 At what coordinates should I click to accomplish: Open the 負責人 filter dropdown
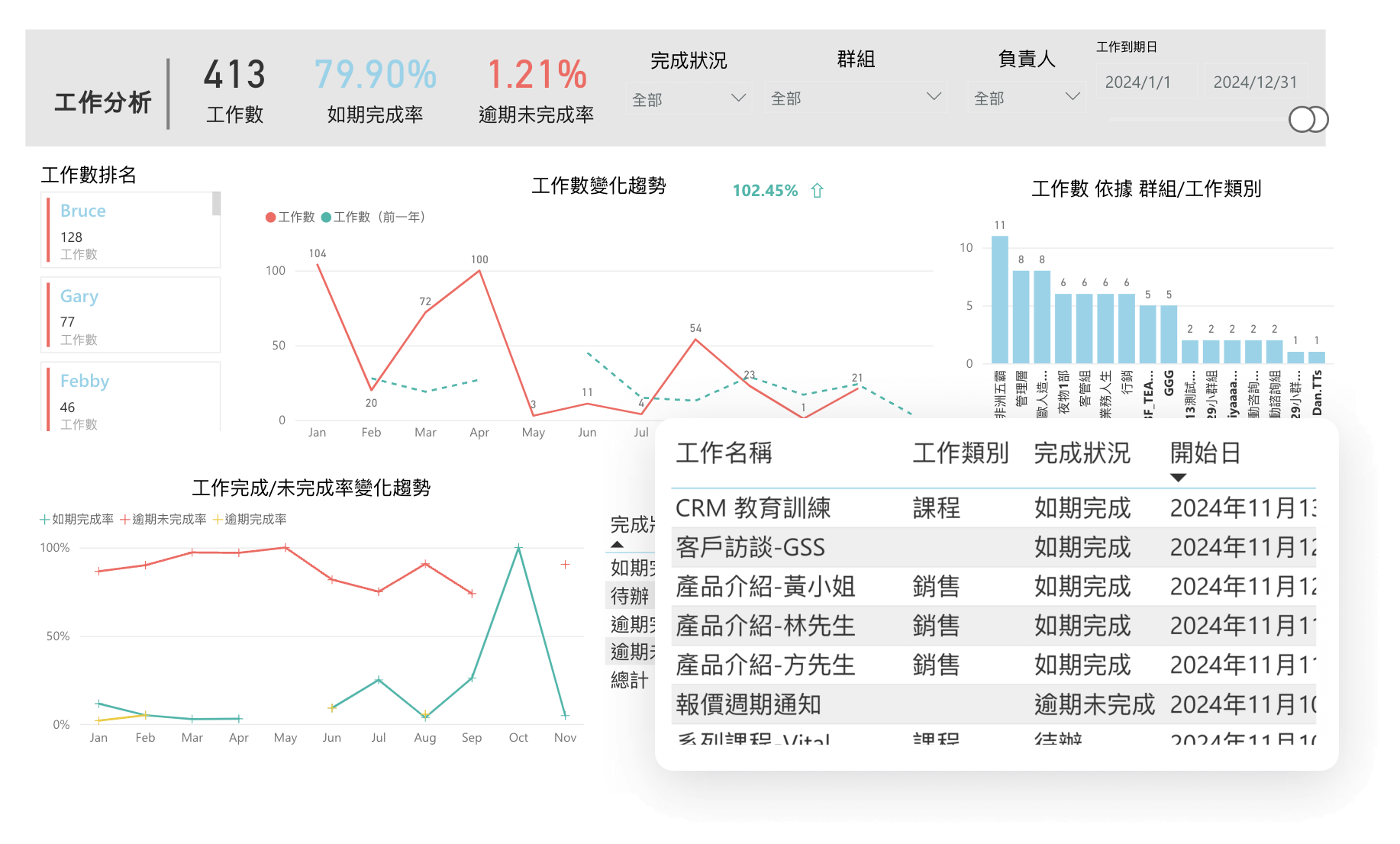click(x=1072, y=97)
